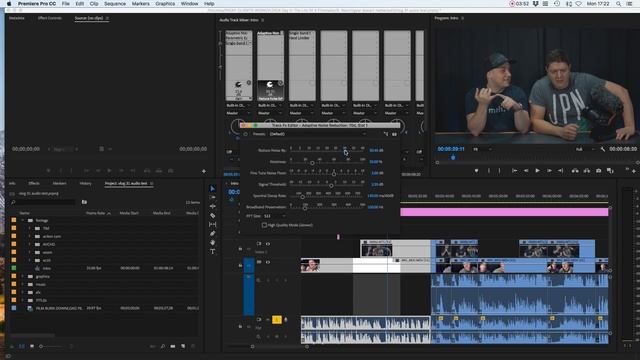The width and height of the screenshot is (640, 360).
Task: Delete preset with trash icon in Fx Editor
Action: 394,134
